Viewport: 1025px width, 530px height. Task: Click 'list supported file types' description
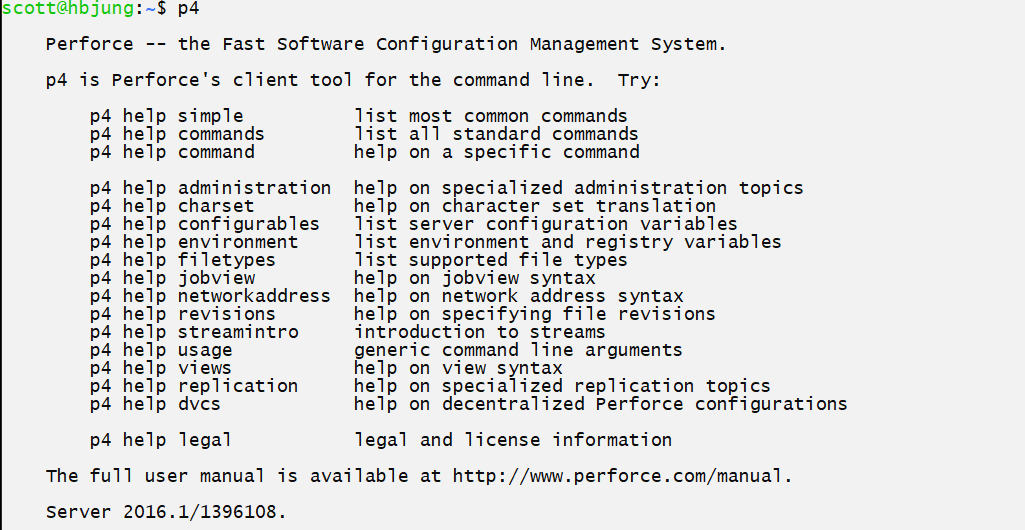point(491,260)
